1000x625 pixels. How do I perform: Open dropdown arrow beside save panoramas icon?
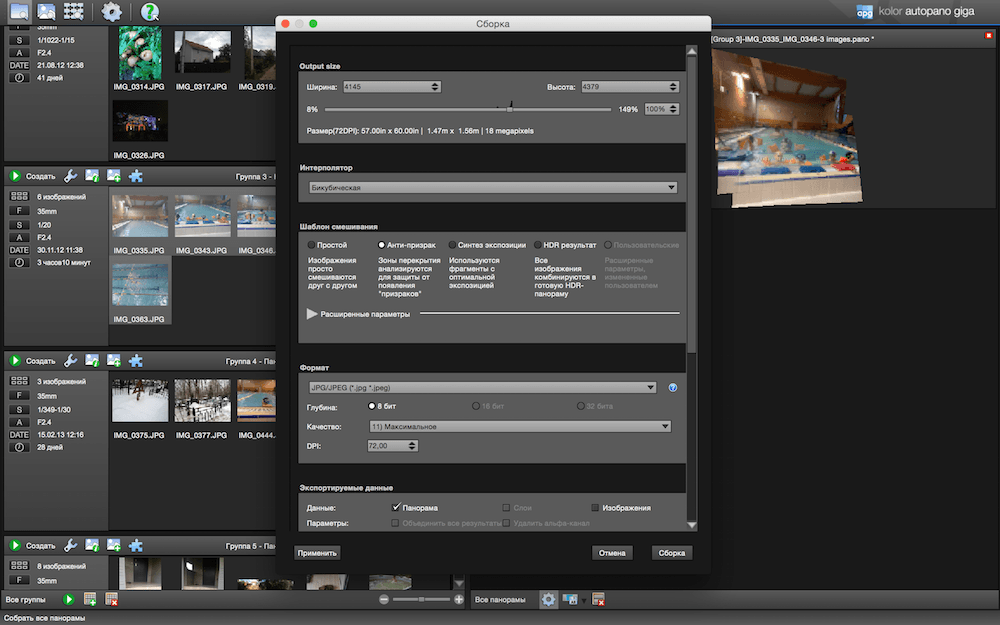584,601
